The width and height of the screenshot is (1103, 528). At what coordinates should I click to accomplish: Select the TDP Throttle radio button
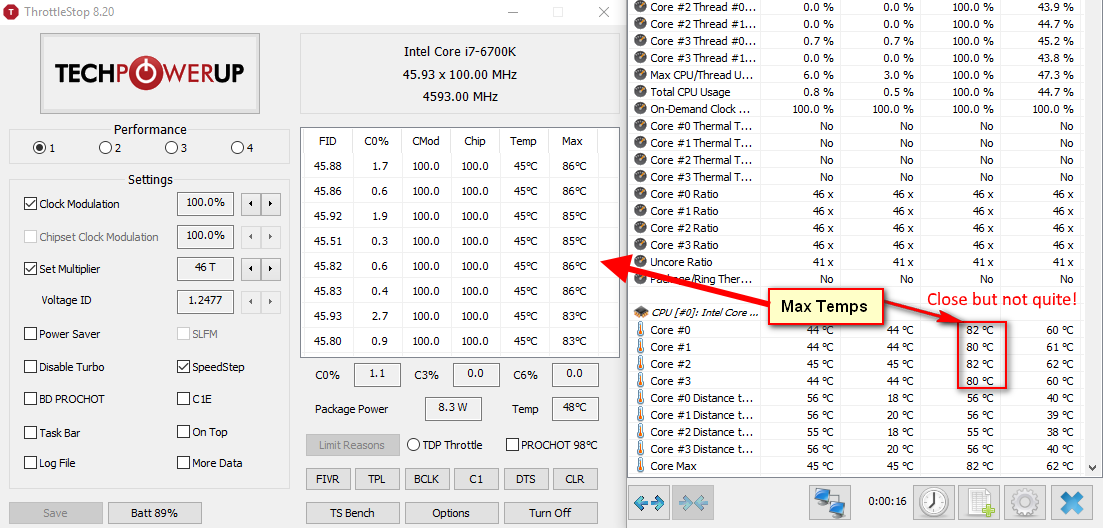pos(413,445)
